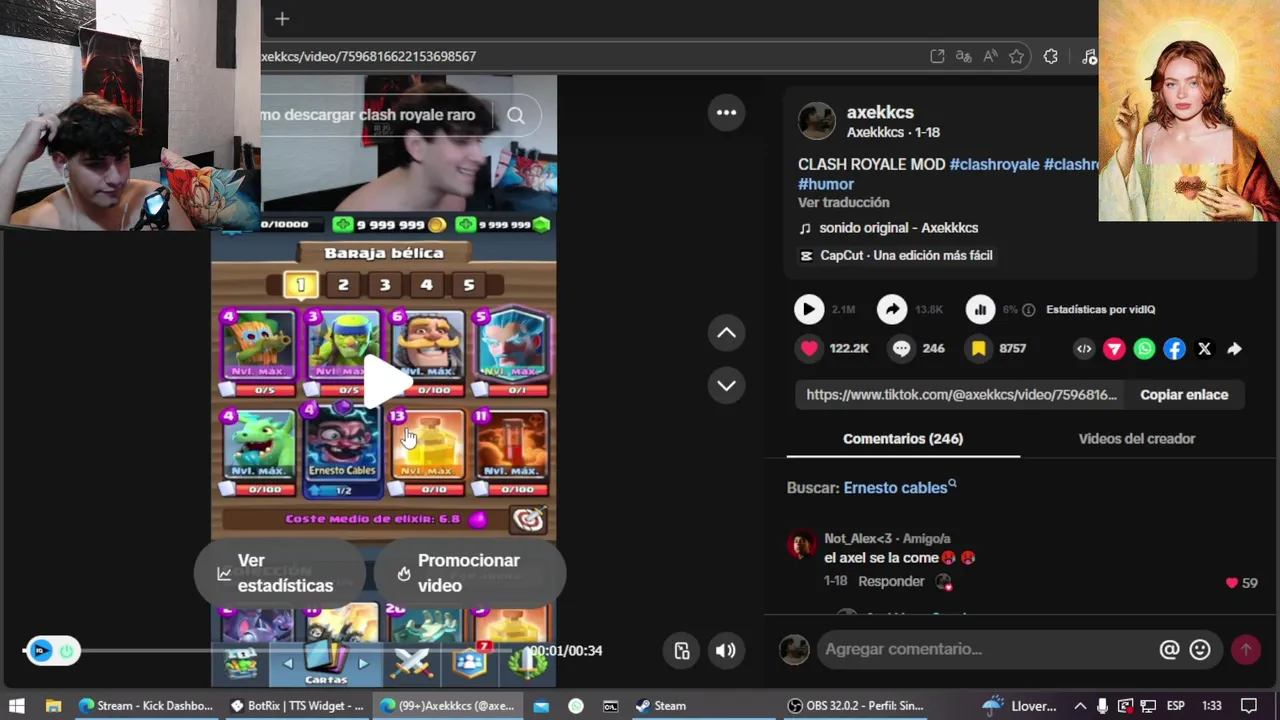Open the axekkcs profile avatar
This screenshot has height=720, width=1280.
pyautogui.click(x=817, y=121)
